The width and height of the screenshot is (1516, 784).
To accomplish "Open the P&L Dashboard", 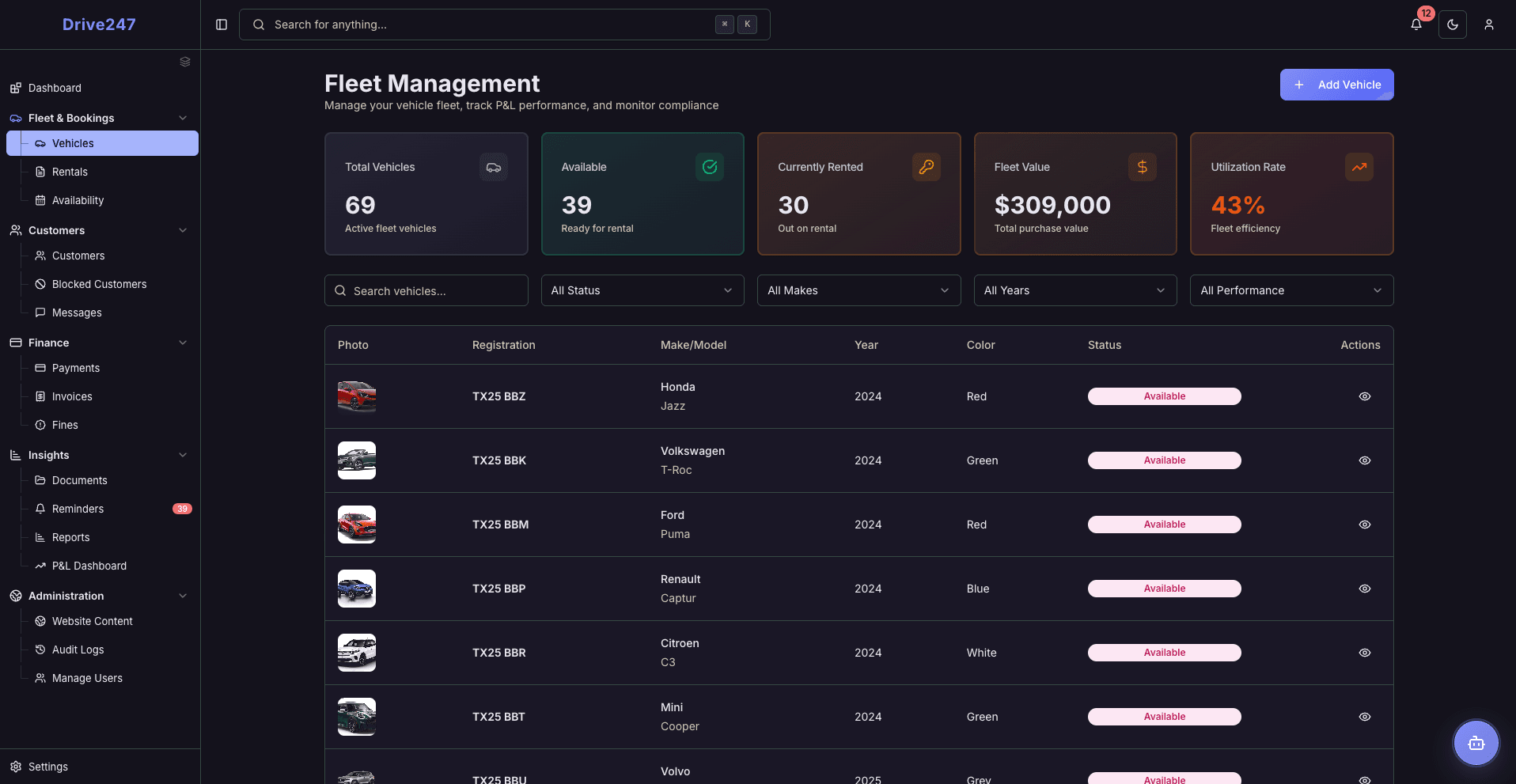I will tap(89, 566).
